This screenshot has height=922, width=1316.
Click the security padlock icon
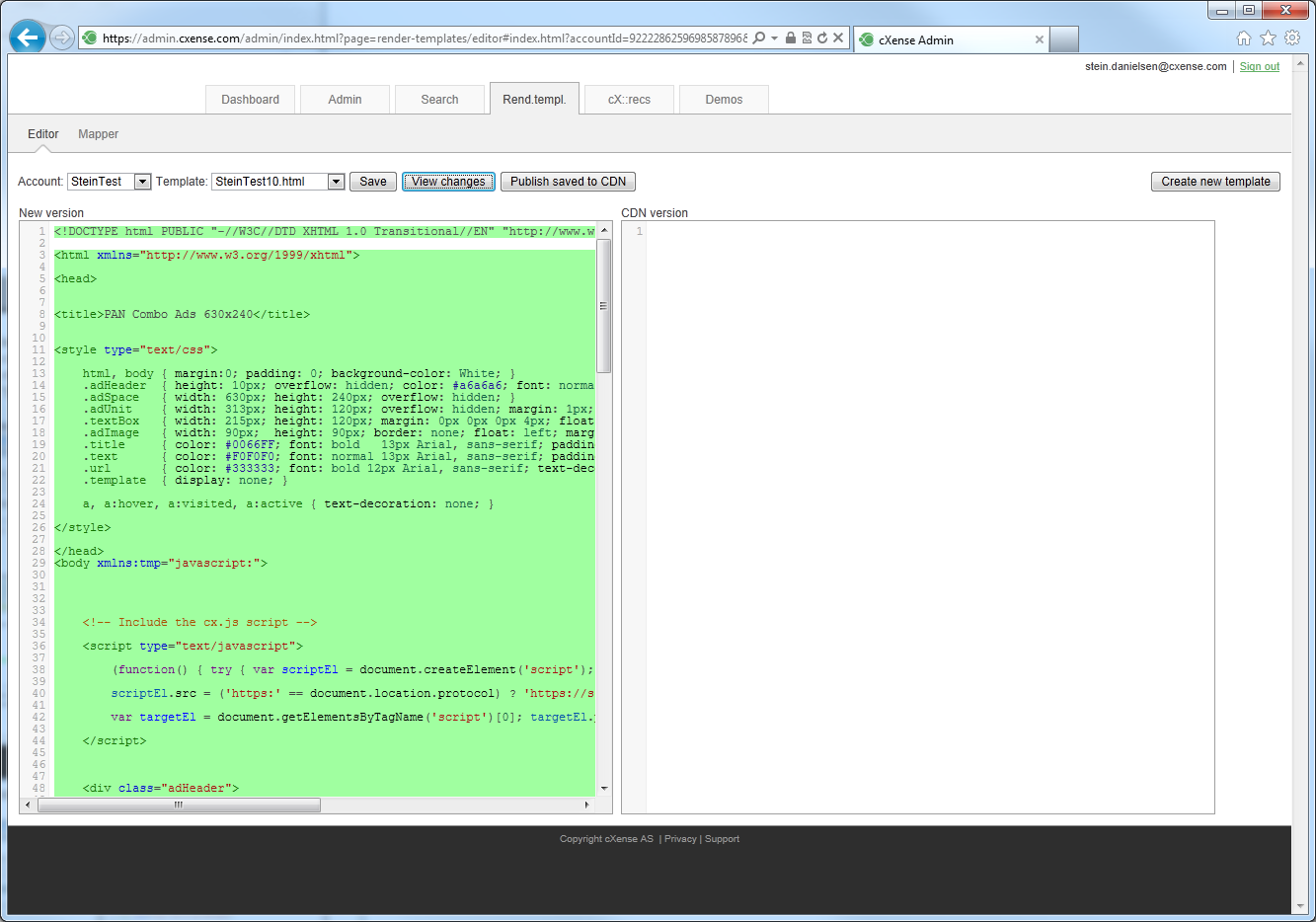click(791, 38)
